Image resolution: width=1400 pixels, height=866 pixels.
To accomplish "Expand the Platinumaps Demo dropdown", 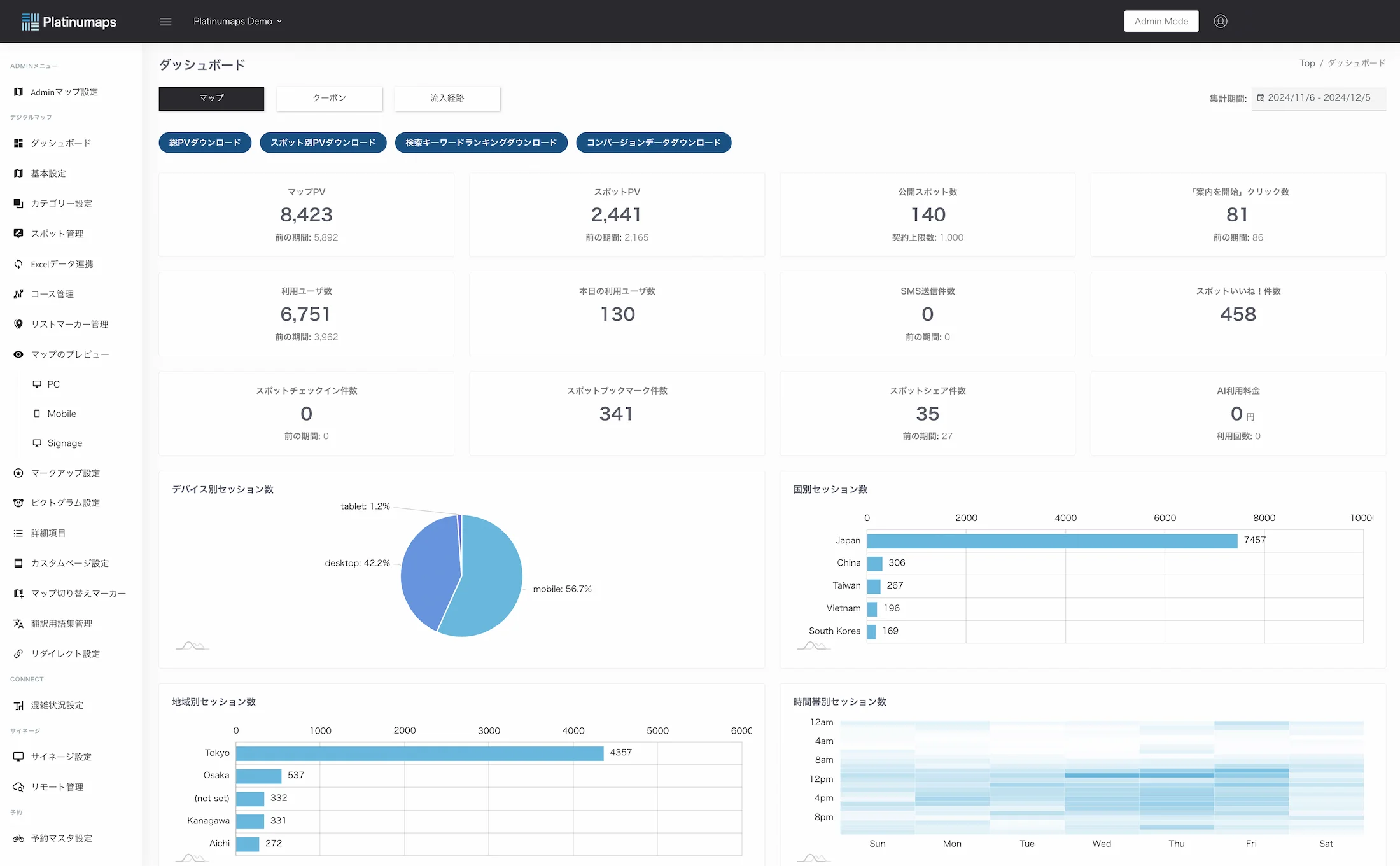I will click(237, 21).
